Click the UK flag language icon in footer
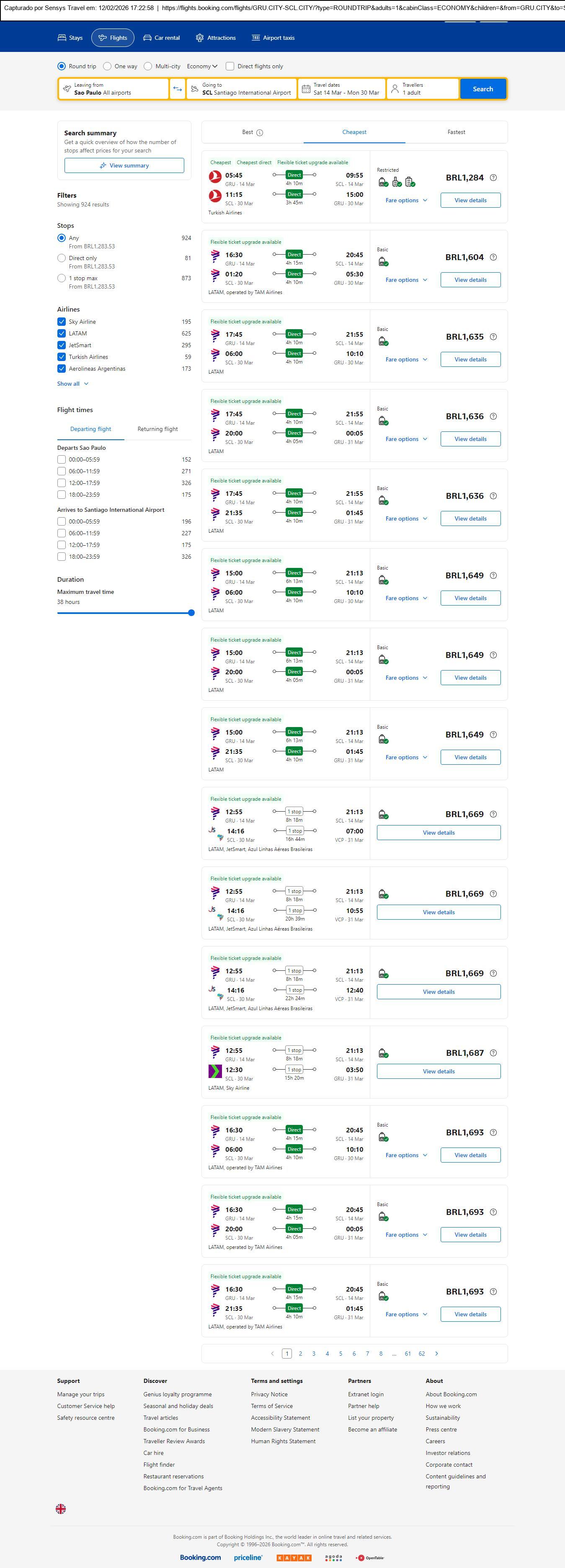Image resolution: width=565 pixels, height=1568 pixels. point(61,1509)
